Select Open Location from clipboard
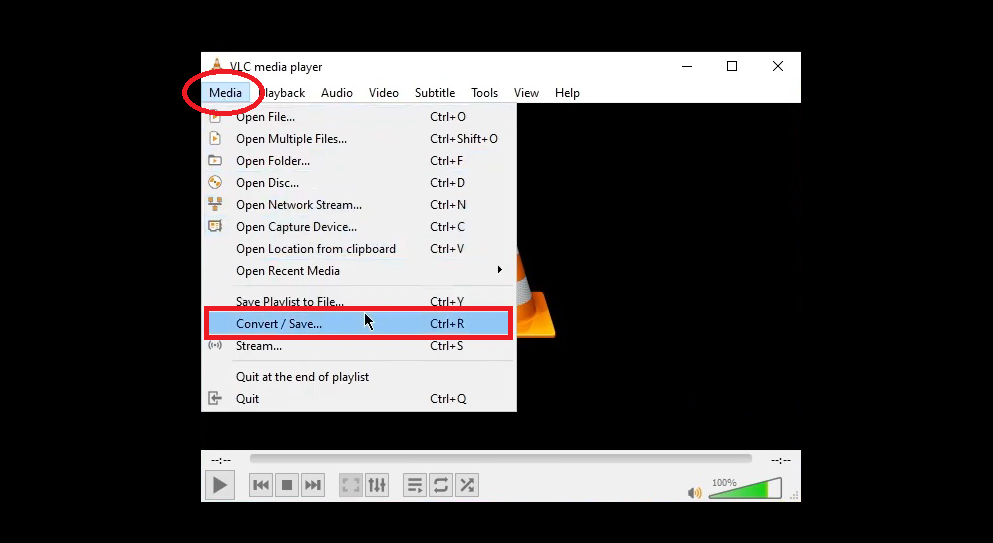 (x=358, y=249)
